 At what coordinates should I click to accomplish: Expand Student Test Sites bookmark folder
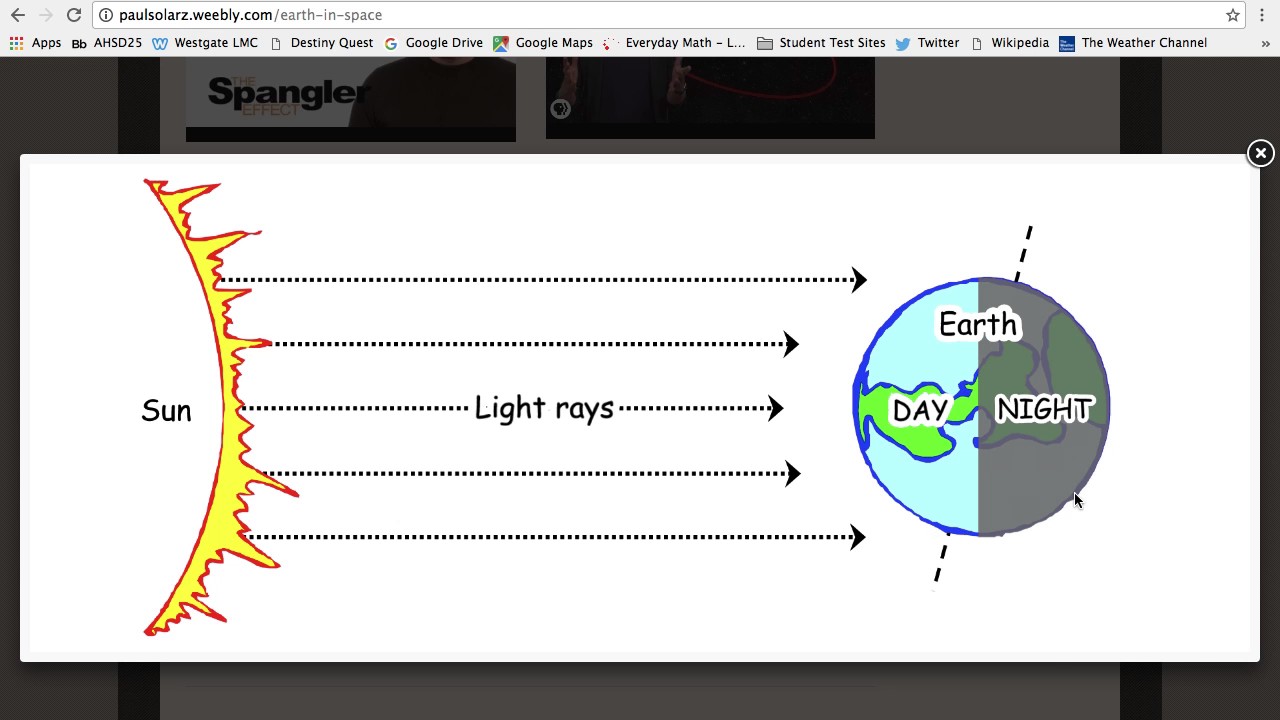(x=822, y=43)
